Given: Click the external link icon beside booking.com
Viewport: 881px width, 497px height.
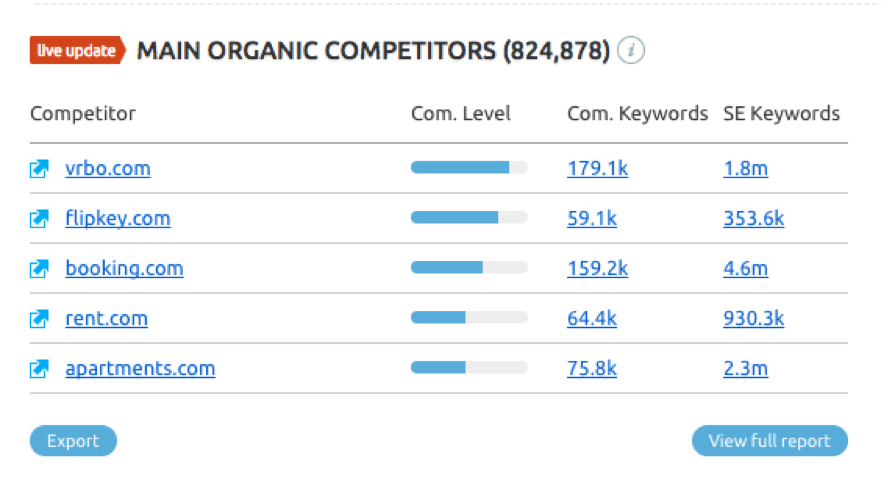Looking at the screenshot, I should 39,269.
